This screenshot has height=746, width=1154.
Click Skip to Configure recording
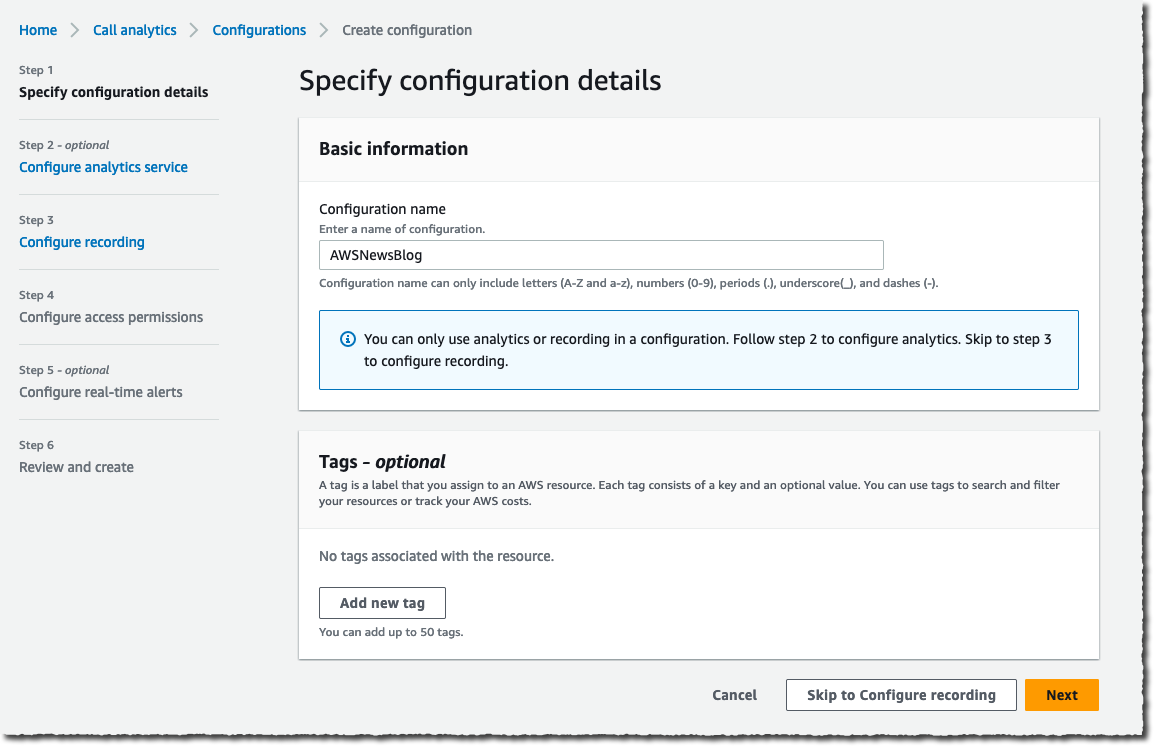(900, 695)
